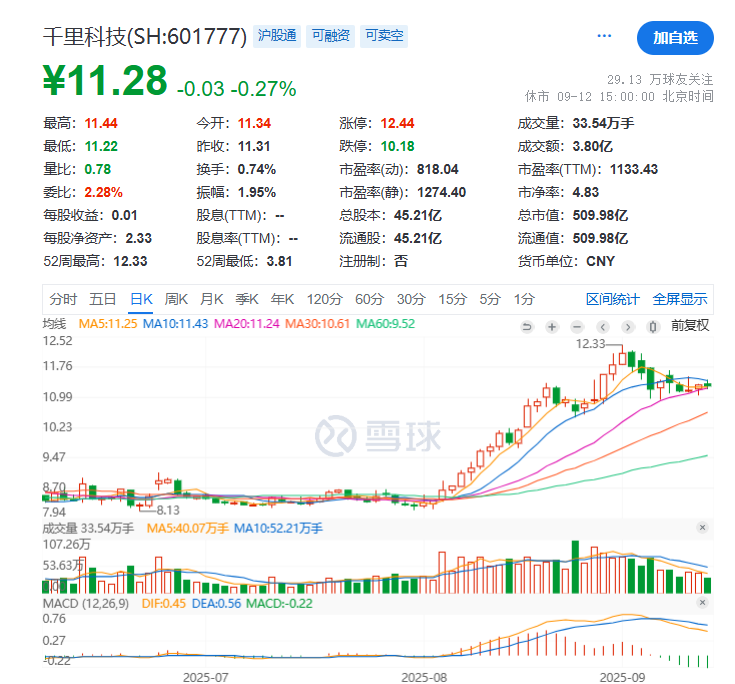735x684 pixels.
Task: Select the 季K chart tab
Action: pyautogui.click(x=247, y=299)
